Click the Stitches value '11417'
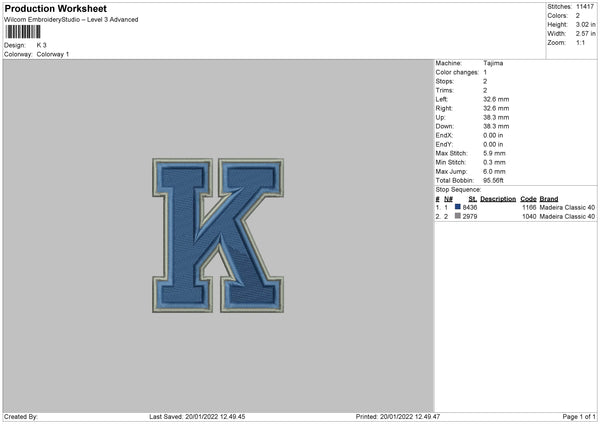This screenshot has width=600, height=424. (x=585, y=7)
